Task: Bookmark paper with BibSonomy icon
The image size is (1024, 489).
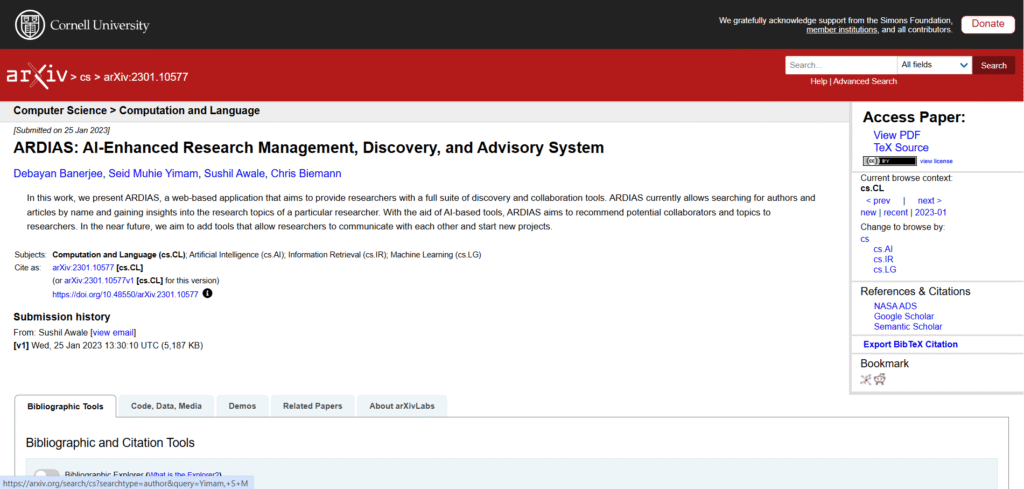Action: click(x=866, y=379)
